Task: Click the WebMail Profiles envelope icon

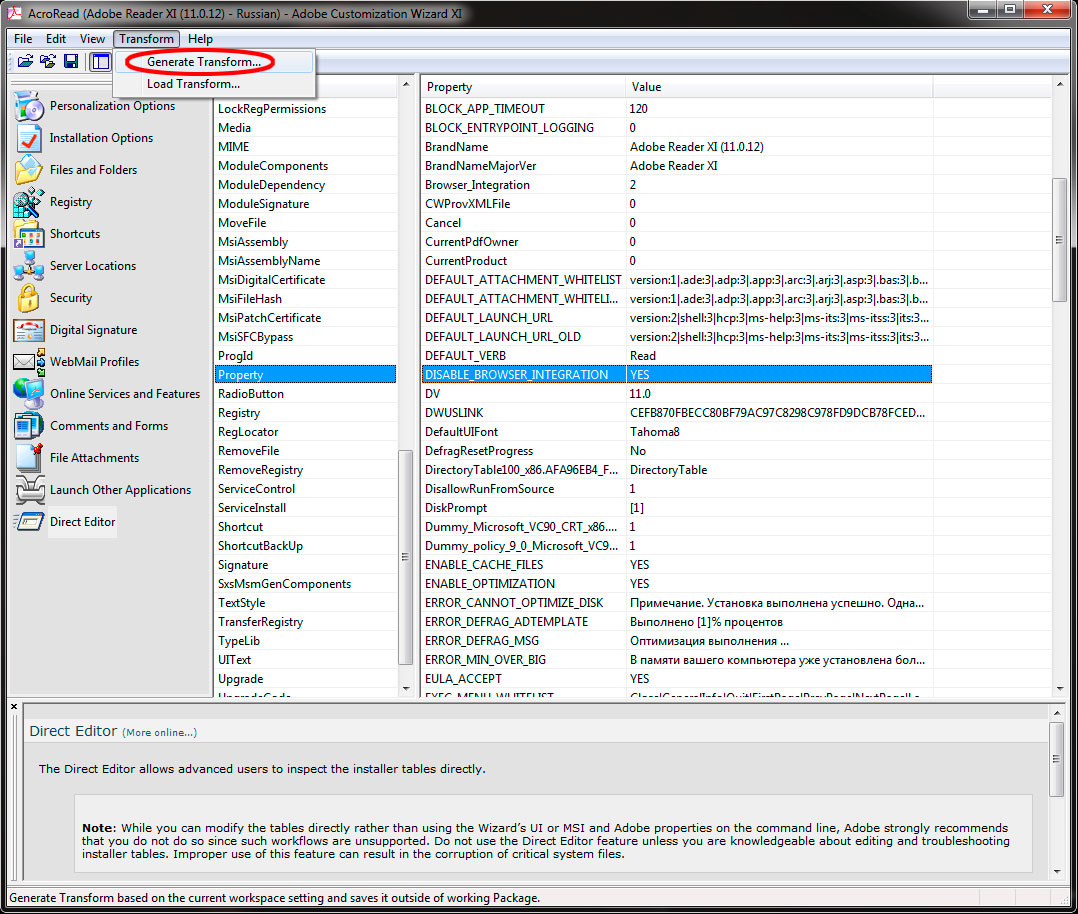Action: pos(29,362)
